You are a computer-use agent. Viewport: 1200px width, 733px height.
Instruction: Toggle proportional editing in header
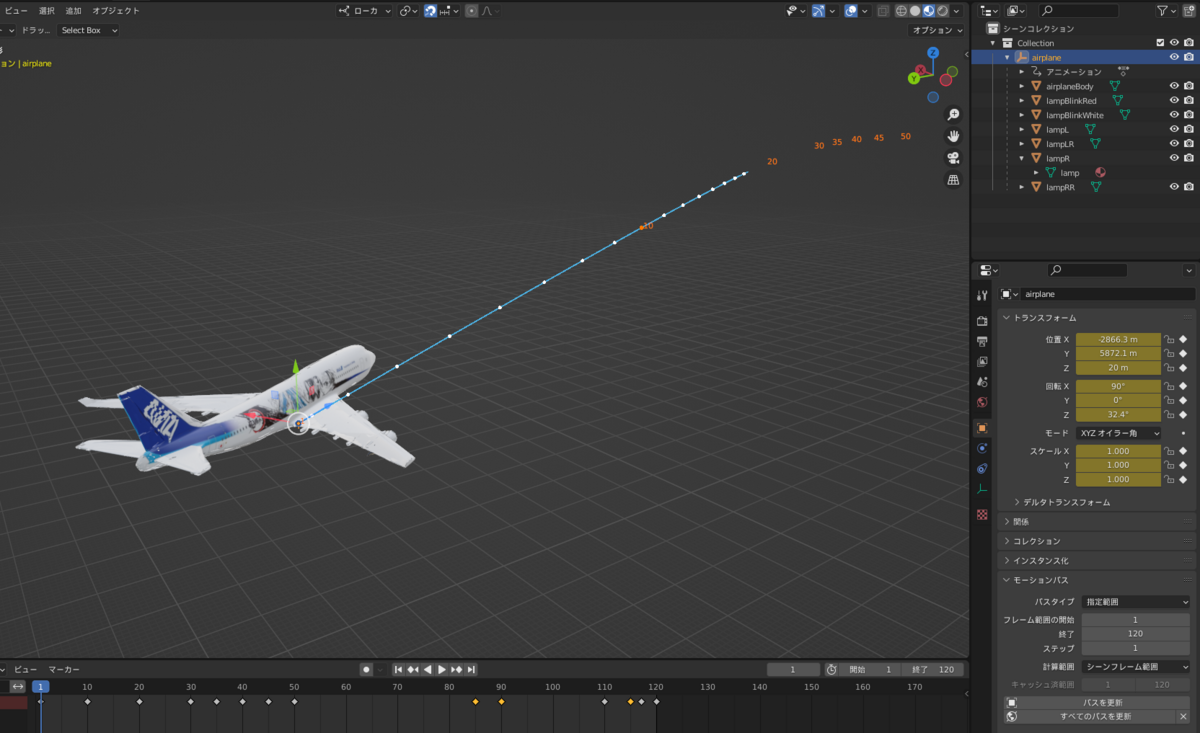[472, 11]
